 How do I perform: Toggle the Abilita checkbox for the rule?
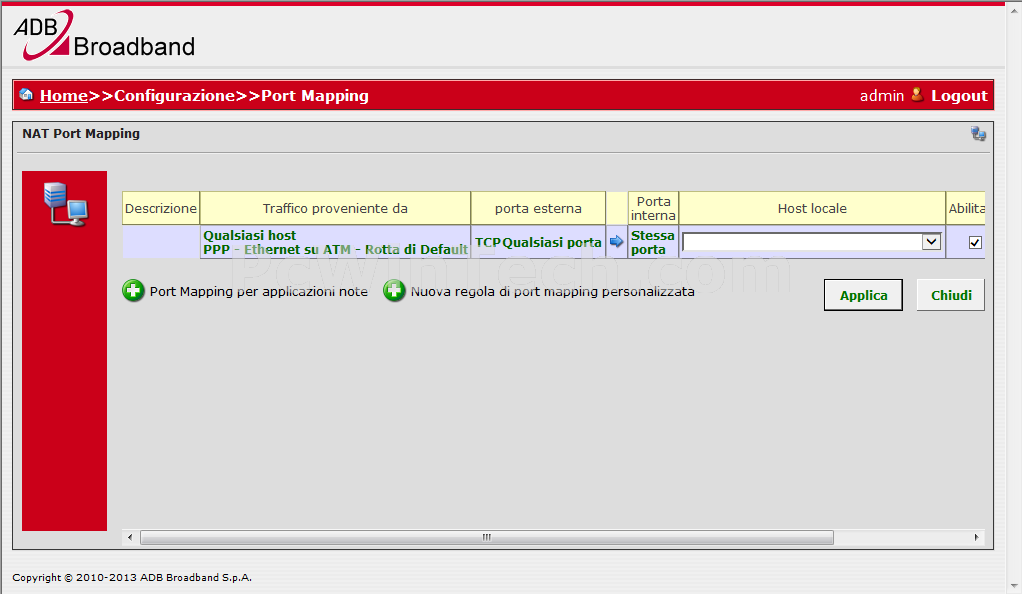click(975, 243)
